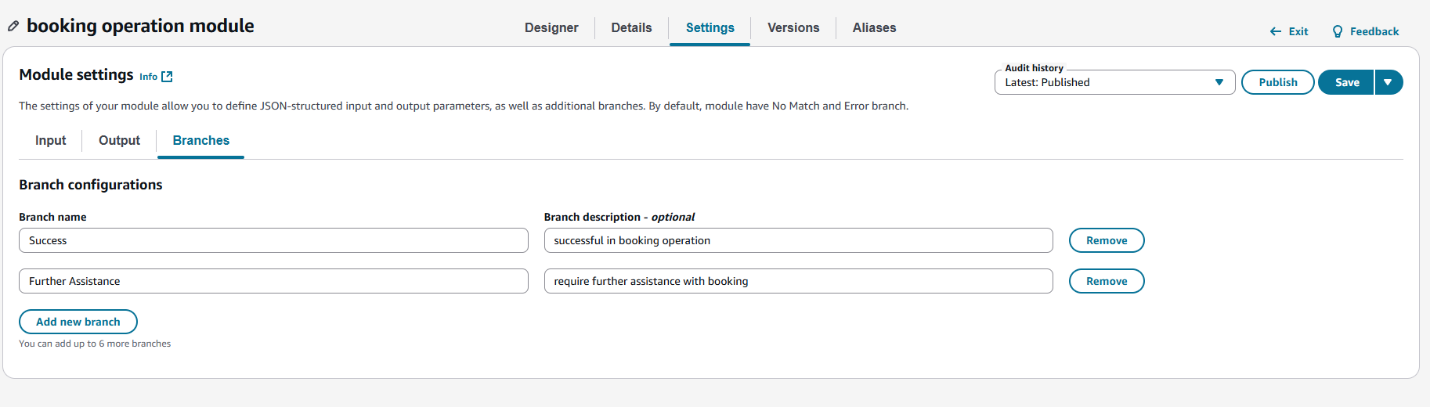1430x412 pixels.
Task: Remove the Success branch
Action: [1106, 241]
